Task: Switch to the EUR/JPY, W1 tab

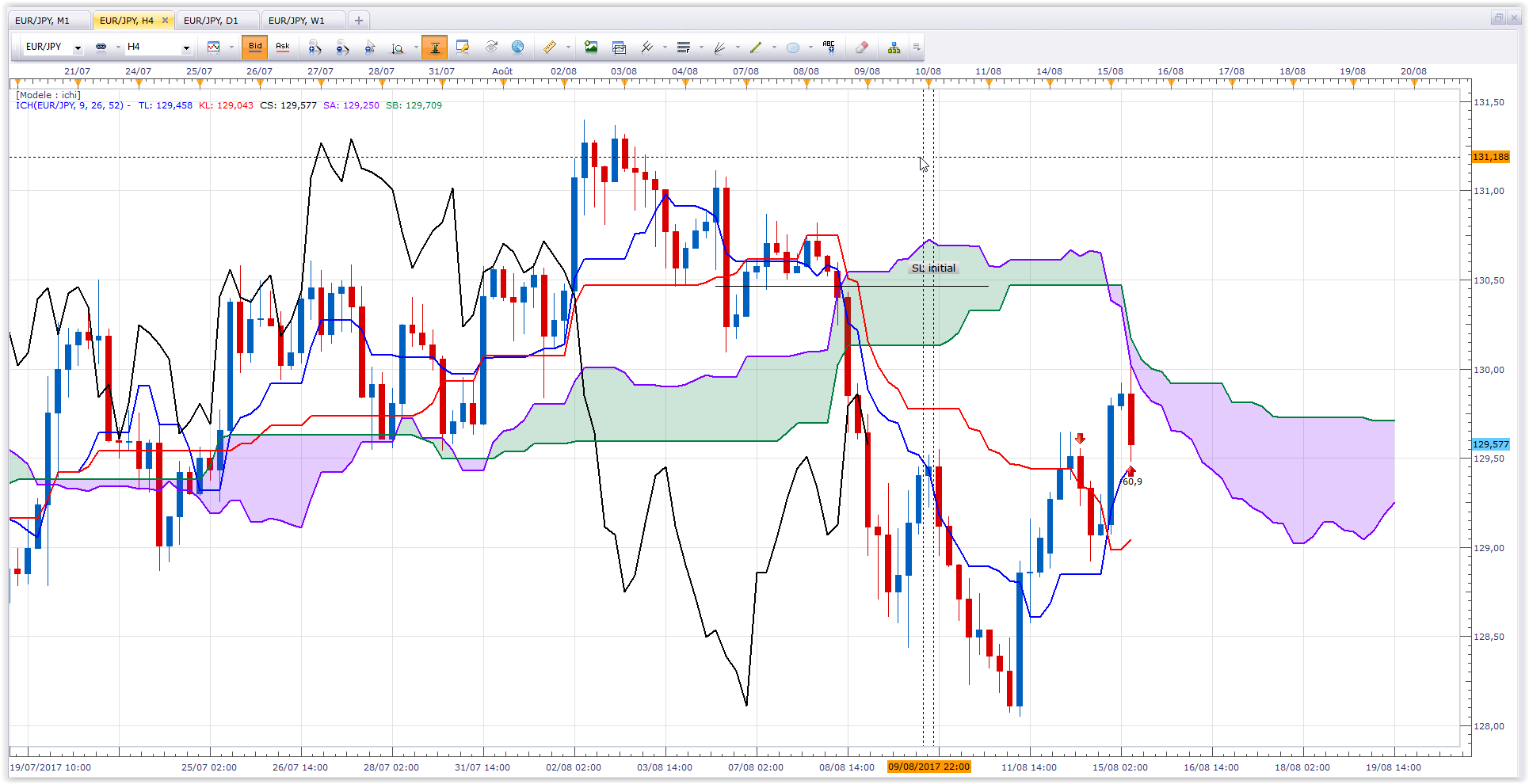Action: pos(303,21)
